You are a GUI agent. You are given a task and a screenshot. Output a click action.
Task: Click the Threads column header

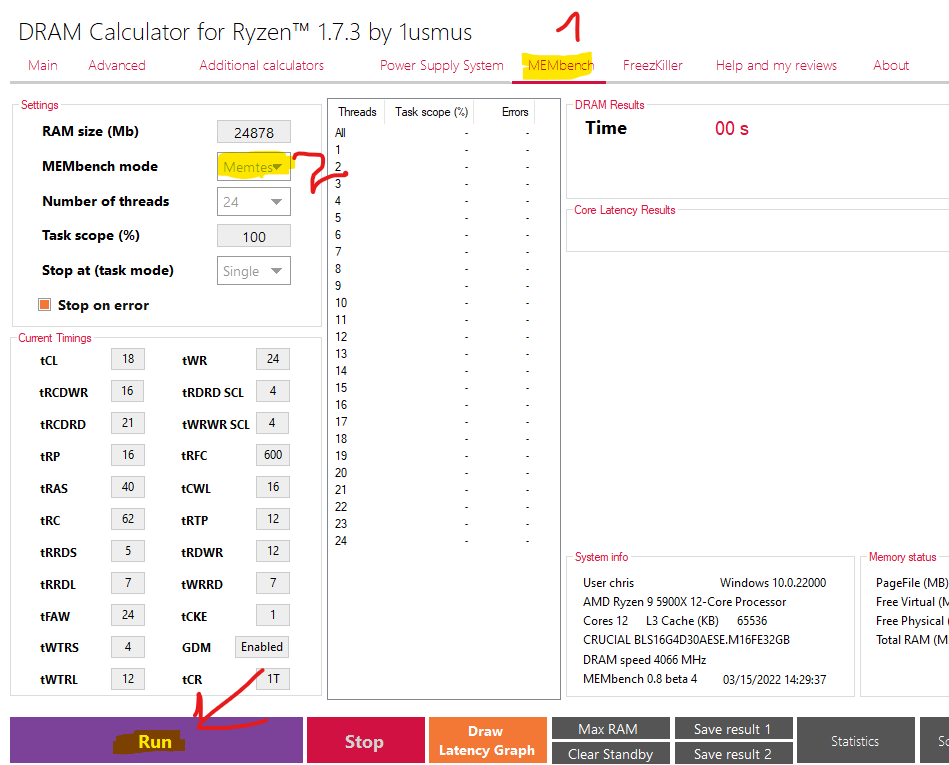pos(357,112)
